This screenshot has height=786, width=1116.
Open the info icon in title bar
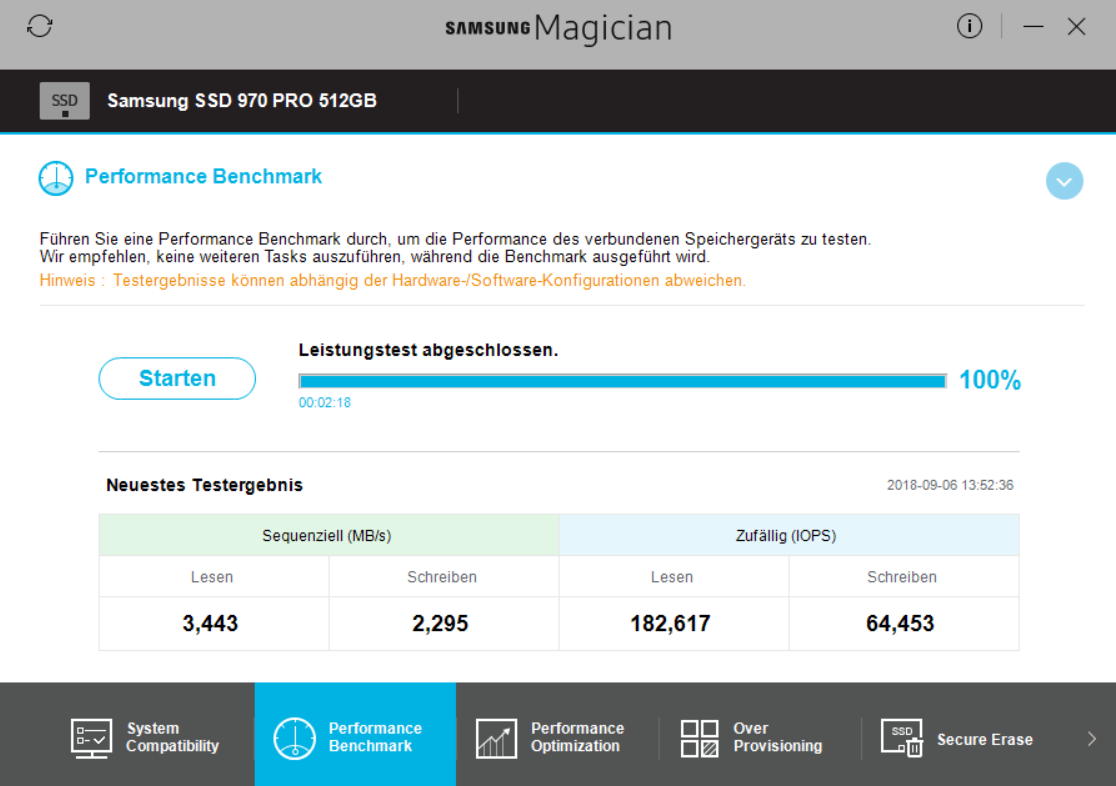969,26
